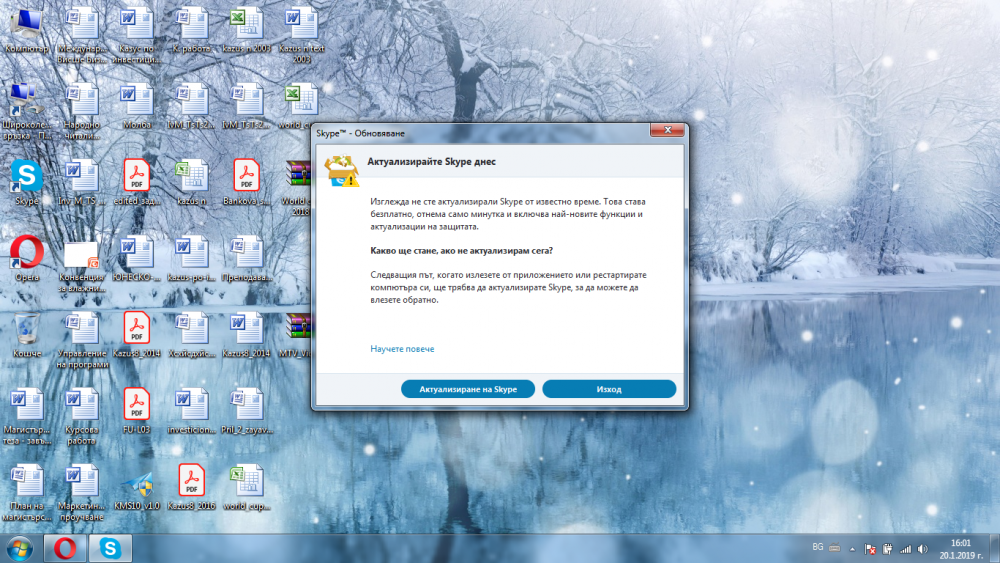Open the Action Center flag icon
Screen dimensions: 1000x563
click(869, 549)
